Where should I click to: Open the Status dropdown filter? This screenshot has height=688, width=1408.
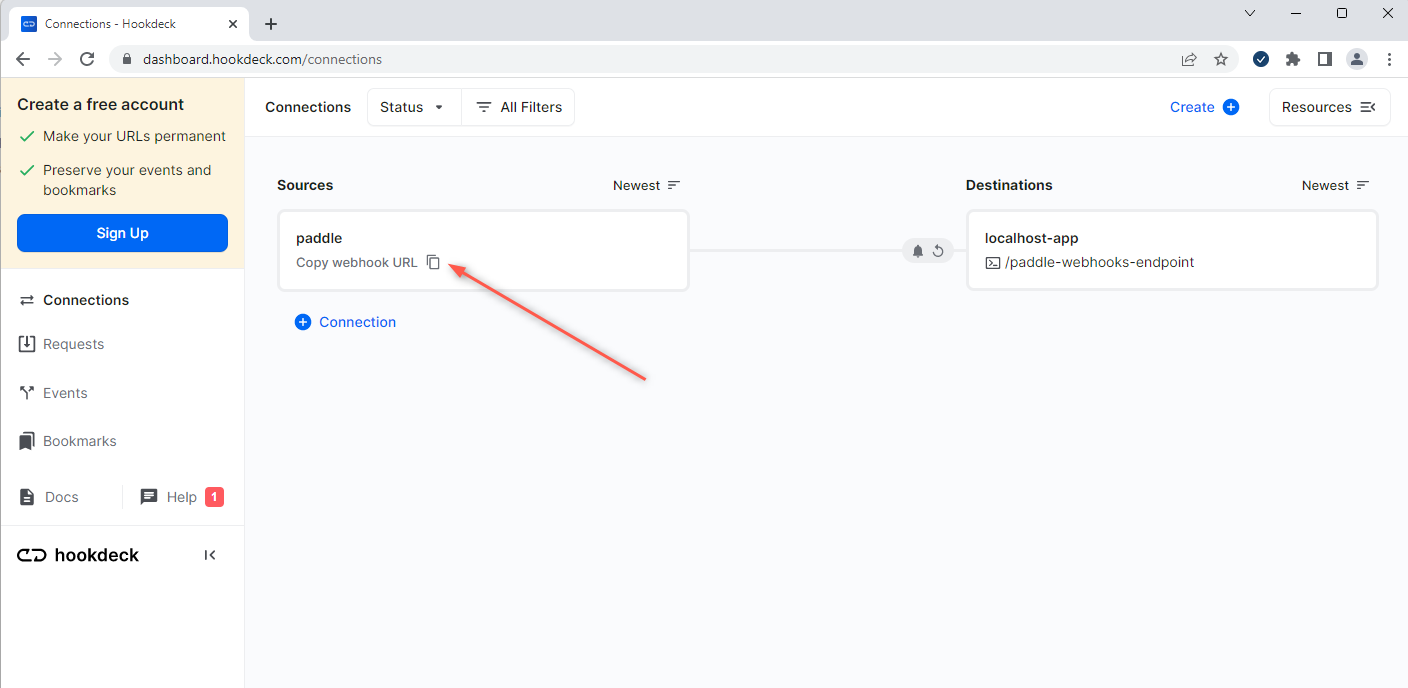[x=413, y=107]
